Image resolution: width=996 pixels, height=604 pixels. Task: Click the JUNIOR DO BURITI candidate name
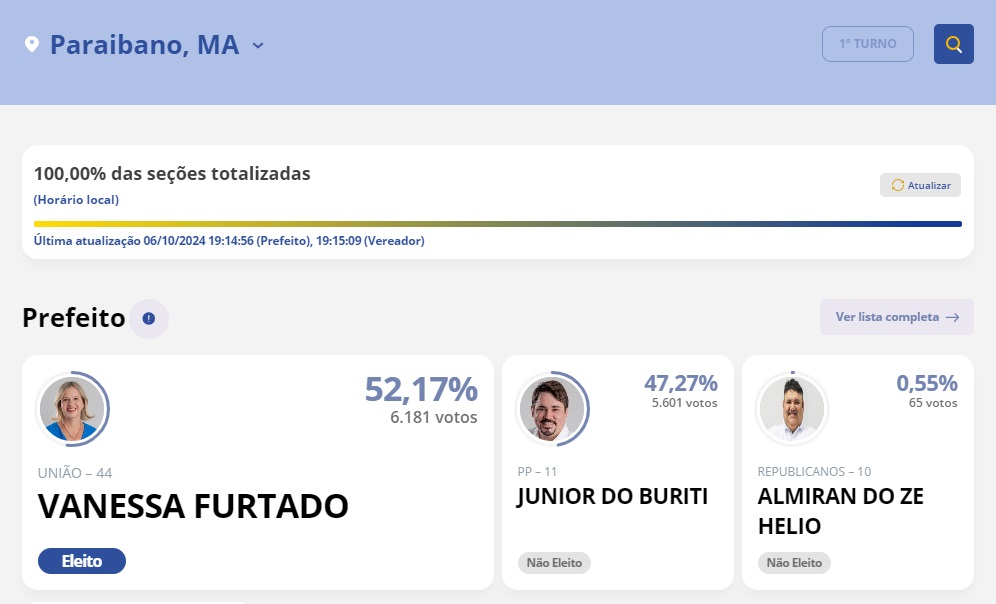[612, 497]
